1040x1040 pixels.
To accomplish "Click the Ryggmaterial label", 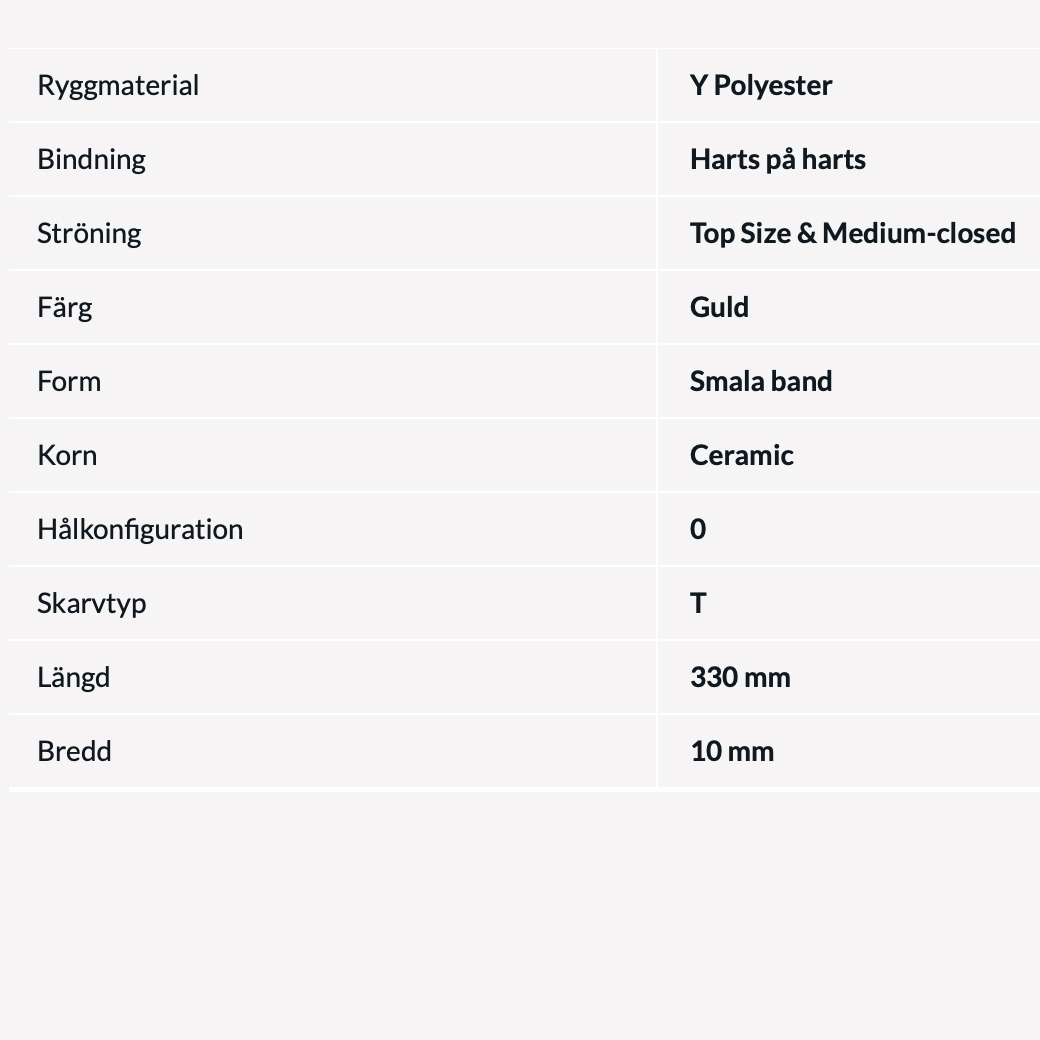I will [x=118, y=86].
